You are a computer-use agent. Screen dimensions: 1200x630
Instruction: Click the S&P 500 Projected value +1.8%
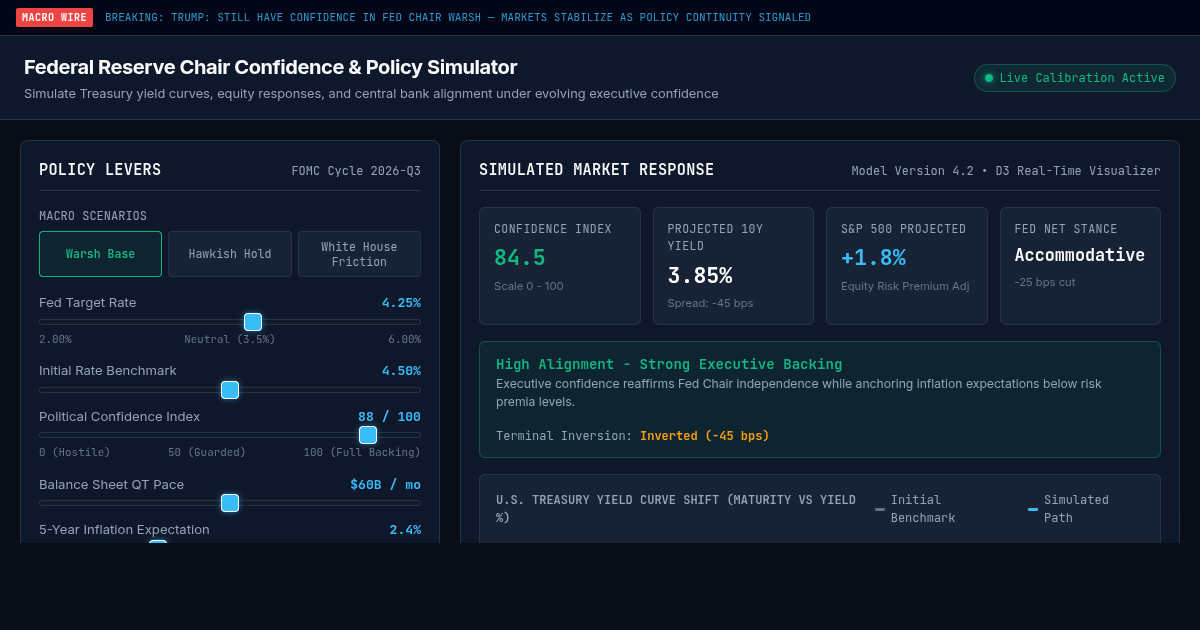pos(873,258)
